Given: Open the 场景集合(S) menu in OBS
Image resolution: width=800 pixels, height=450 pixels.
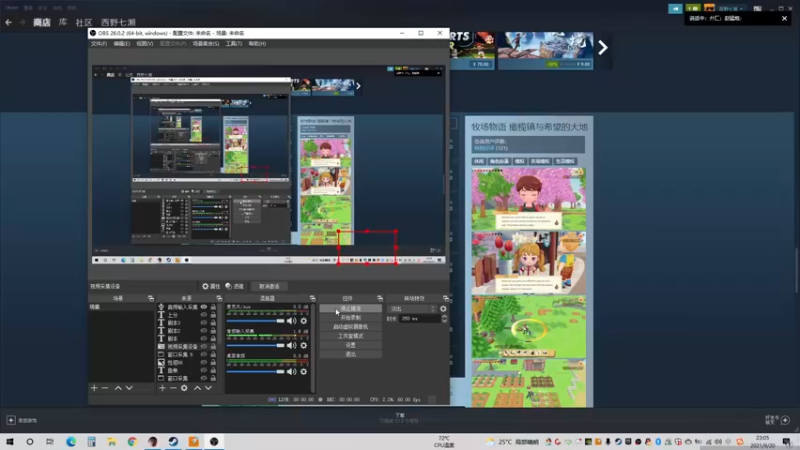Looking at the screenshot, I should 206,44.
